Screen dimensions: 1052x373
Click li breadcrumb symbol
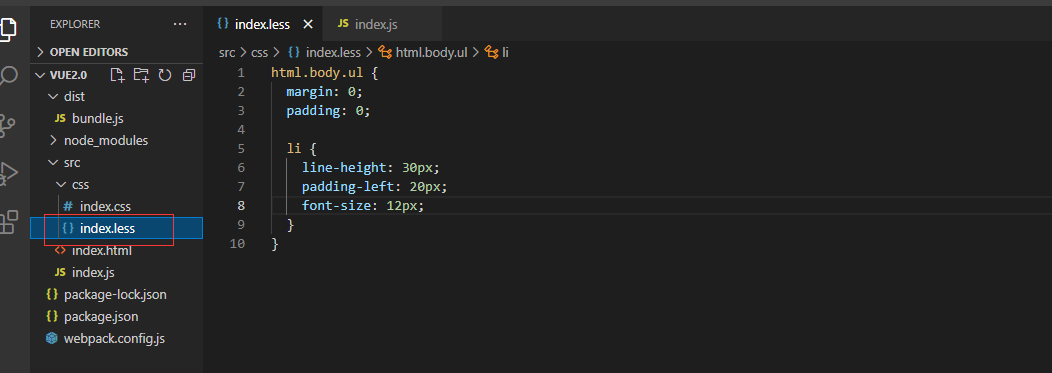point(505,52)
